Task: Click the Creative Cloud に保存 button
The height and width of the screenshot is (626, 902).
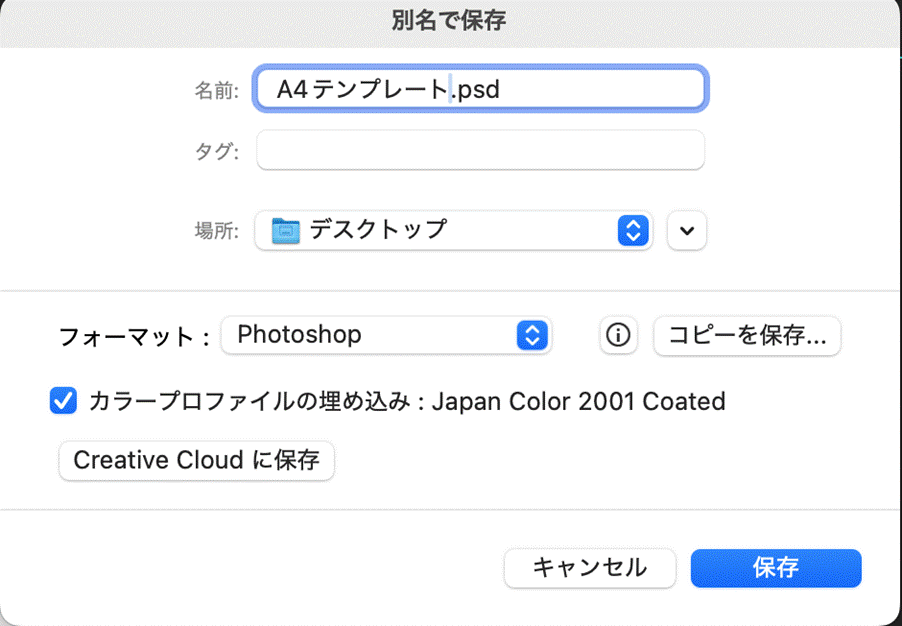Action: pyautogui.click(x=196, y=461)
